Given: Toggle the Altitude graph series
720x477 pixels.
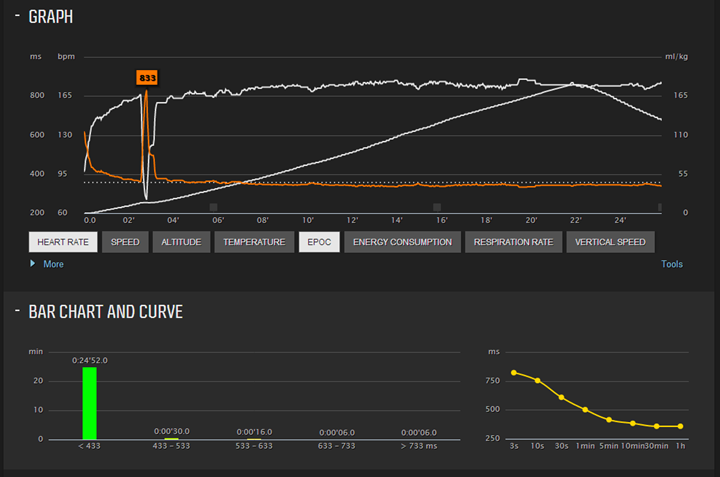Looking at the screenshot, I should pos(181,242).
